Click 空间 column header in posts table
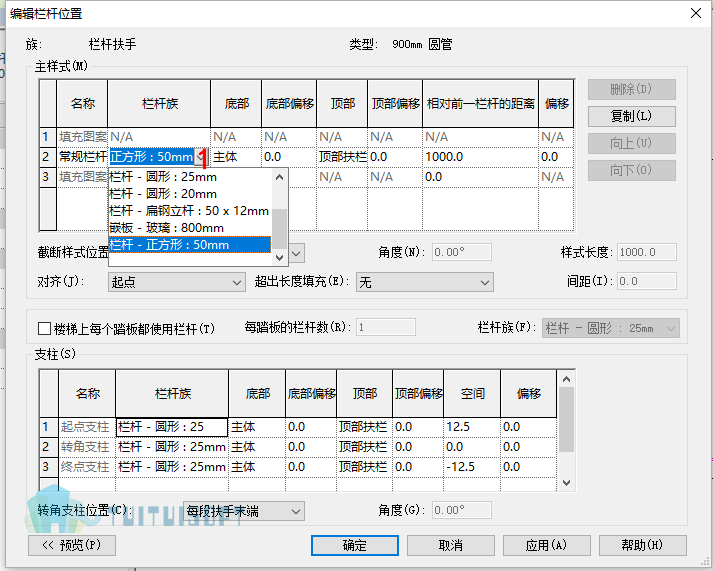This screenshot has width=713, height=571. pyautogui.click(x=472, y=393)
